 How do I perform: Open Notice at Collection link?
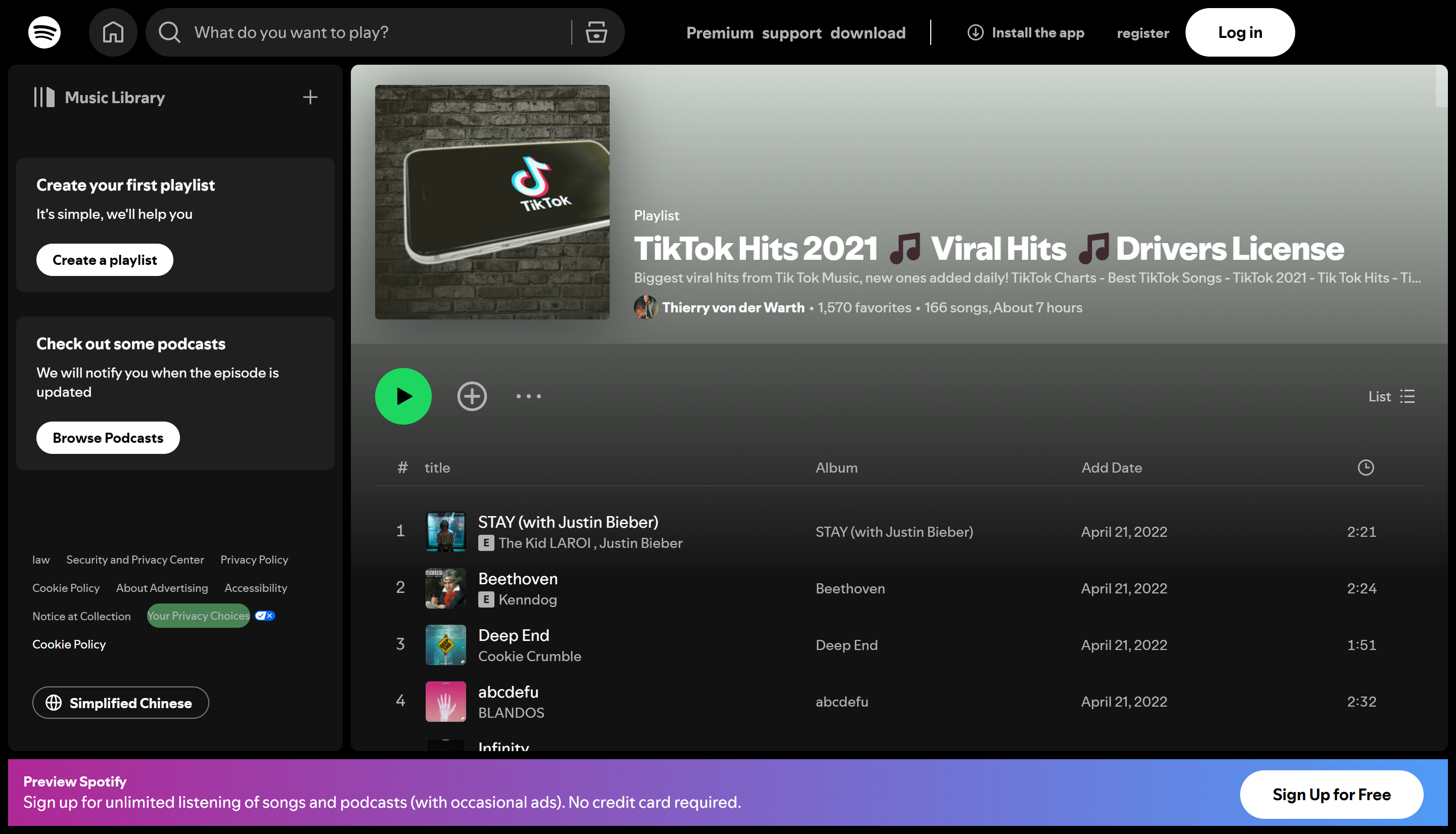[x=81, y=616]
